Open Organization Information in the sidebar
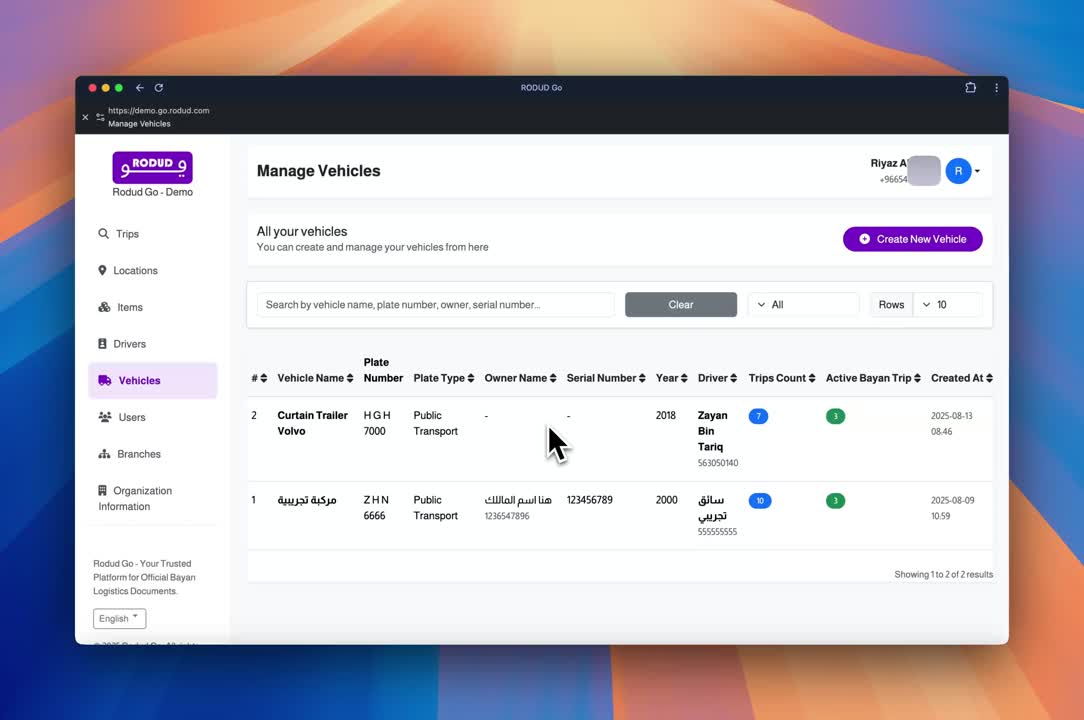 coord(153,498)
